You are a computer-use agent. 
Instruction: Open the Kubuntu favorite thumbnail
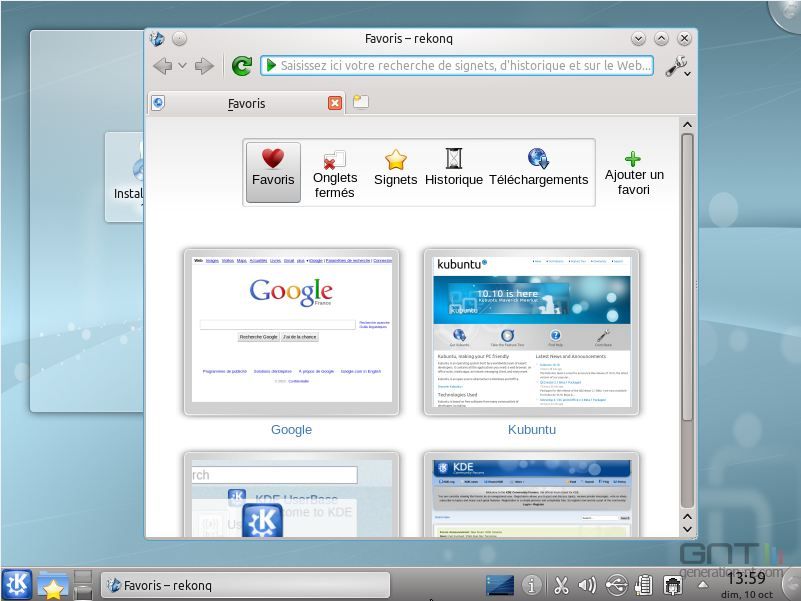(531, 332)
